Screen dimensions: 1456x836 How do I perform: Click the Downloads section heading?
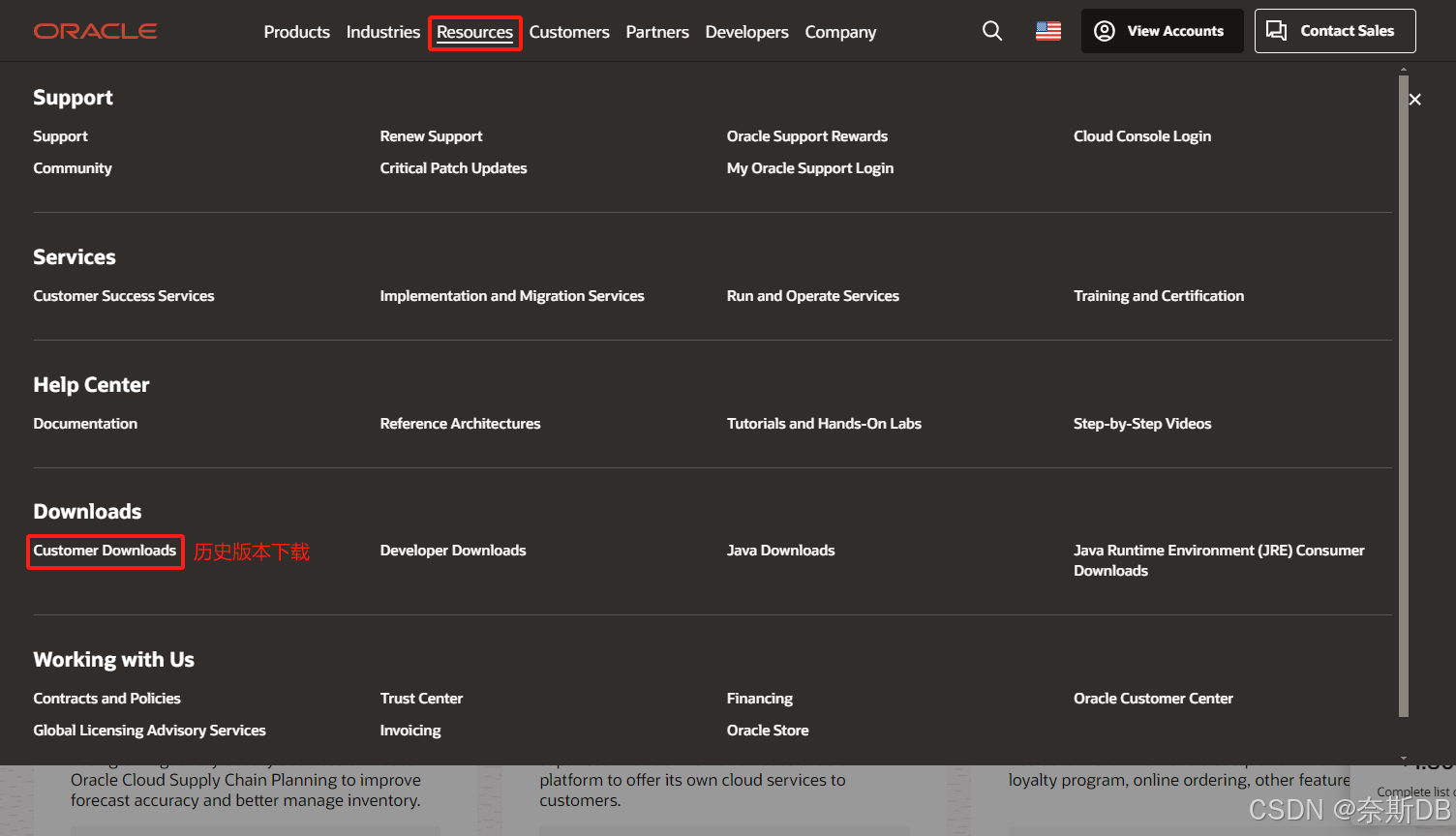pyautogui.click(x=87, y=512)
